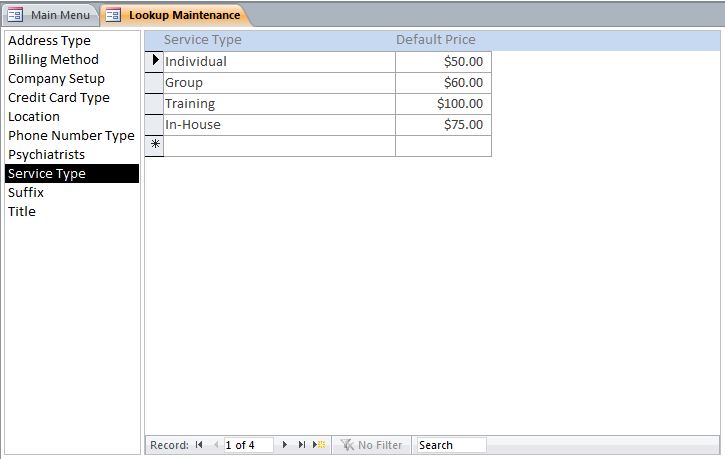The width and height of the screenshot is (725, 459).
Task: Select row selector for Group record
Action: [x=154, y=83]
